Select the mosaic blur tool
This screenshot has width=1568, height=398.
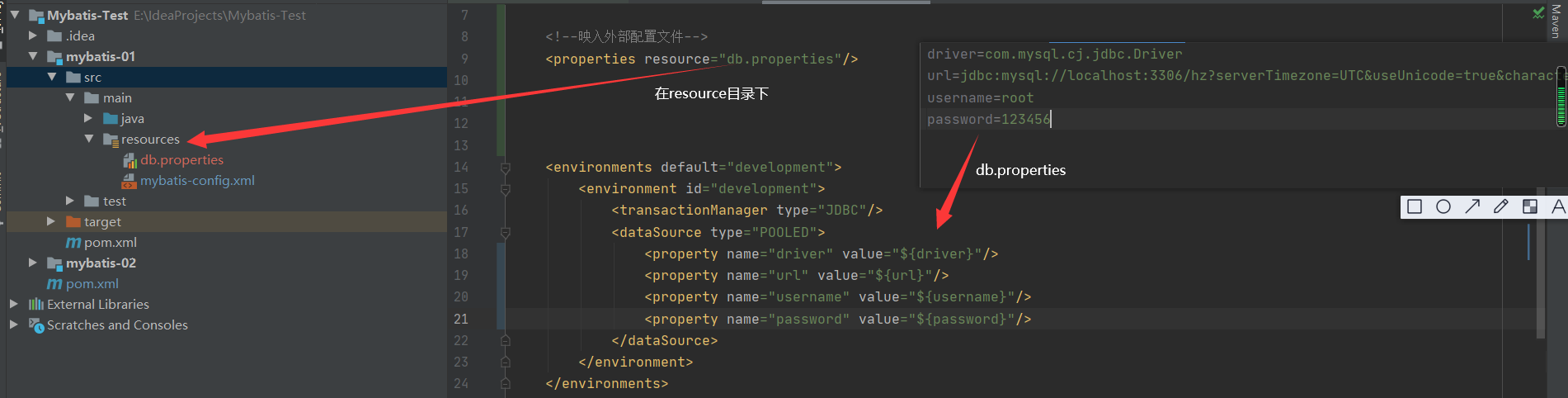point(1530,206)
